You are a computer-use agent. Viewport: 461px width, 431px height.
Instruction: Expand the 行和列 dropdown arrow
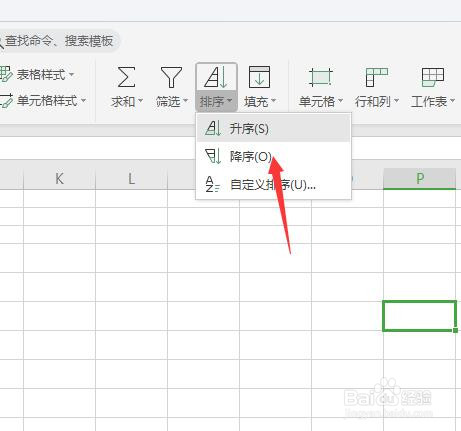click(x=396, y=100)
